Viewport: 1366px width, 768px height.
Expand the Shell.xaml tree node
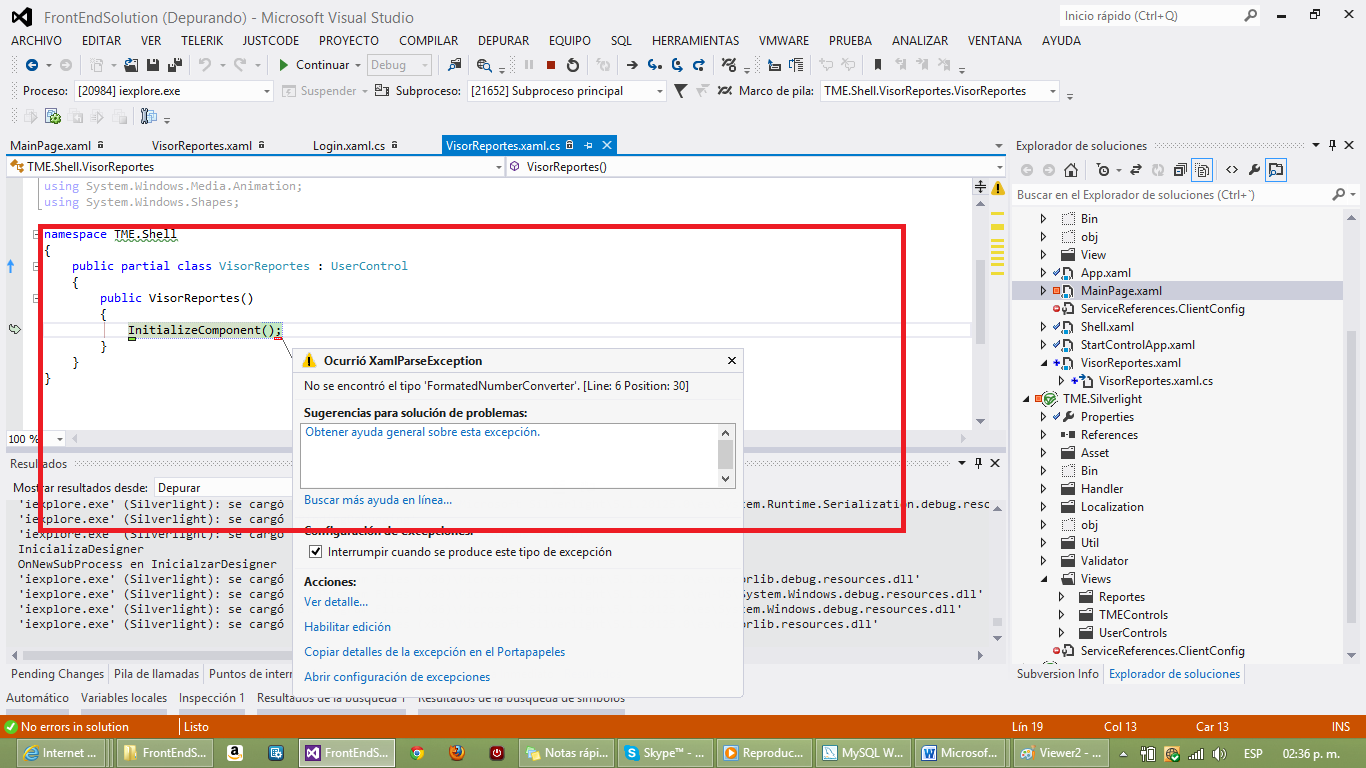(1044, 327)
